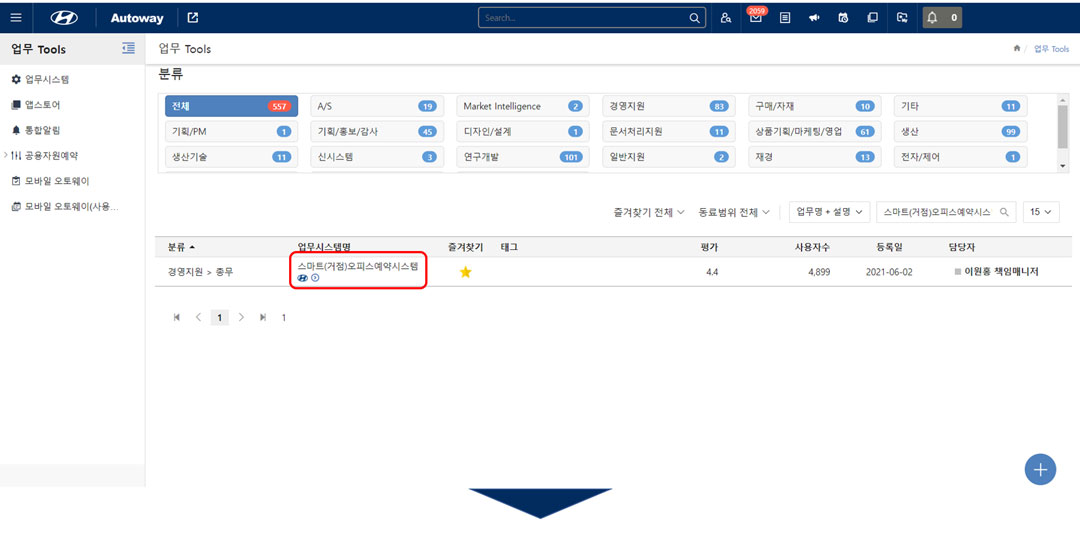Click the Hyundai badge icon under the system name
This screenshot has height=542, width=1080.
[x=302, y=278]
